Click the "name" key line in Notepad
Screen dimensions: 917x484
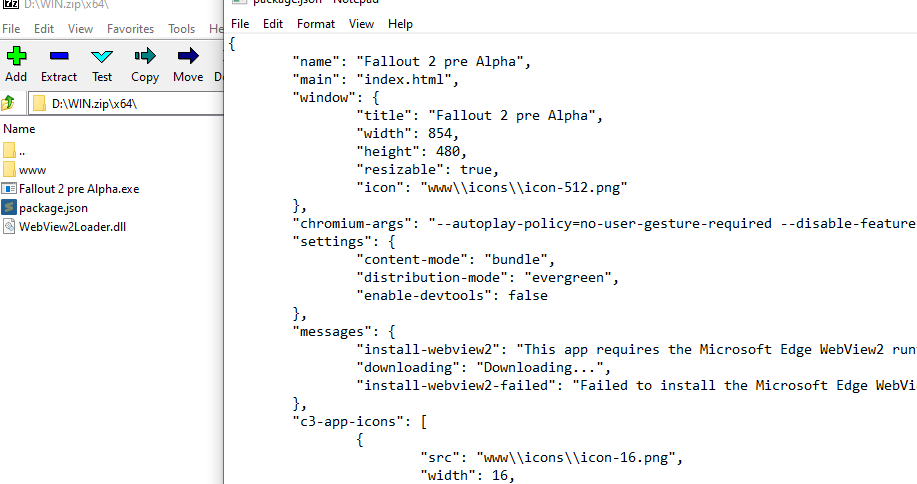click(411, 61)
